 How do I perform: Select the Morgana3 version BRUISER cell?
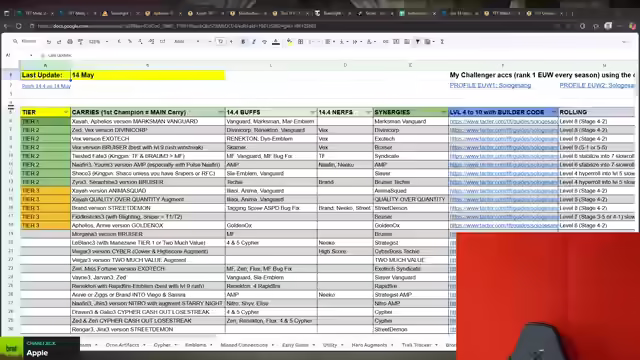(148, 234)
